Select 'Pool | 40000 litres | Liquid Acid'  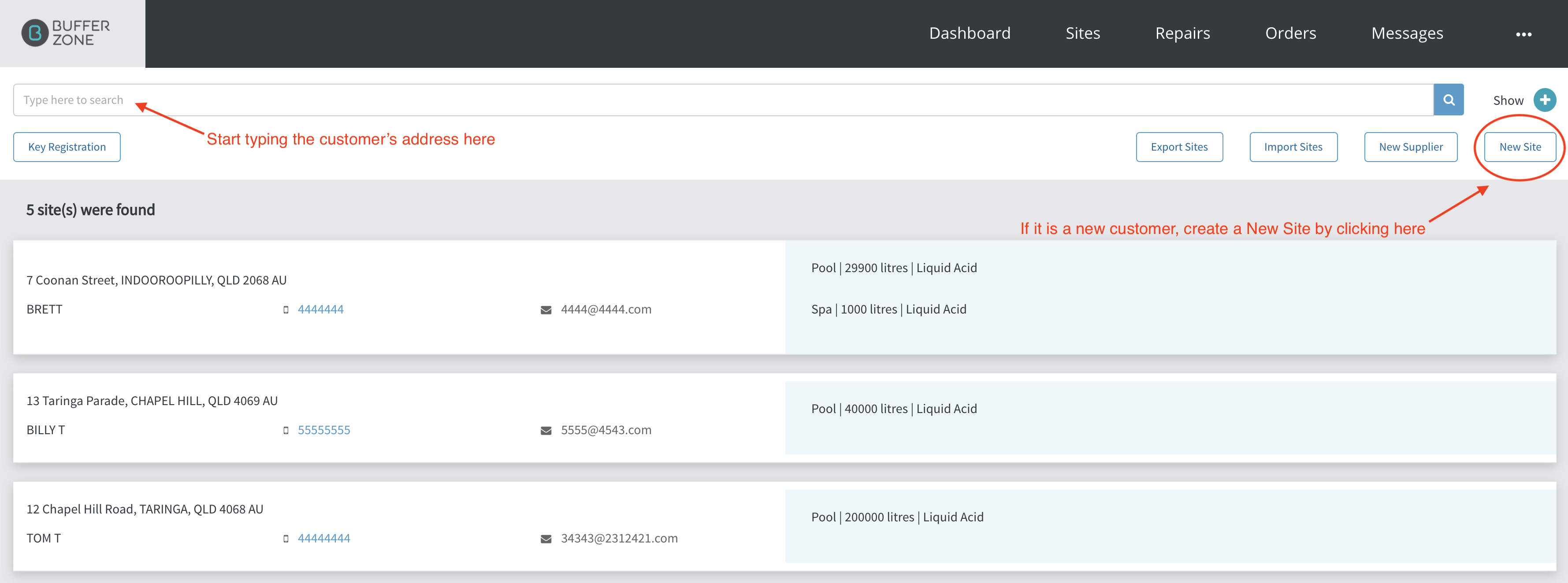pos(894,409)
